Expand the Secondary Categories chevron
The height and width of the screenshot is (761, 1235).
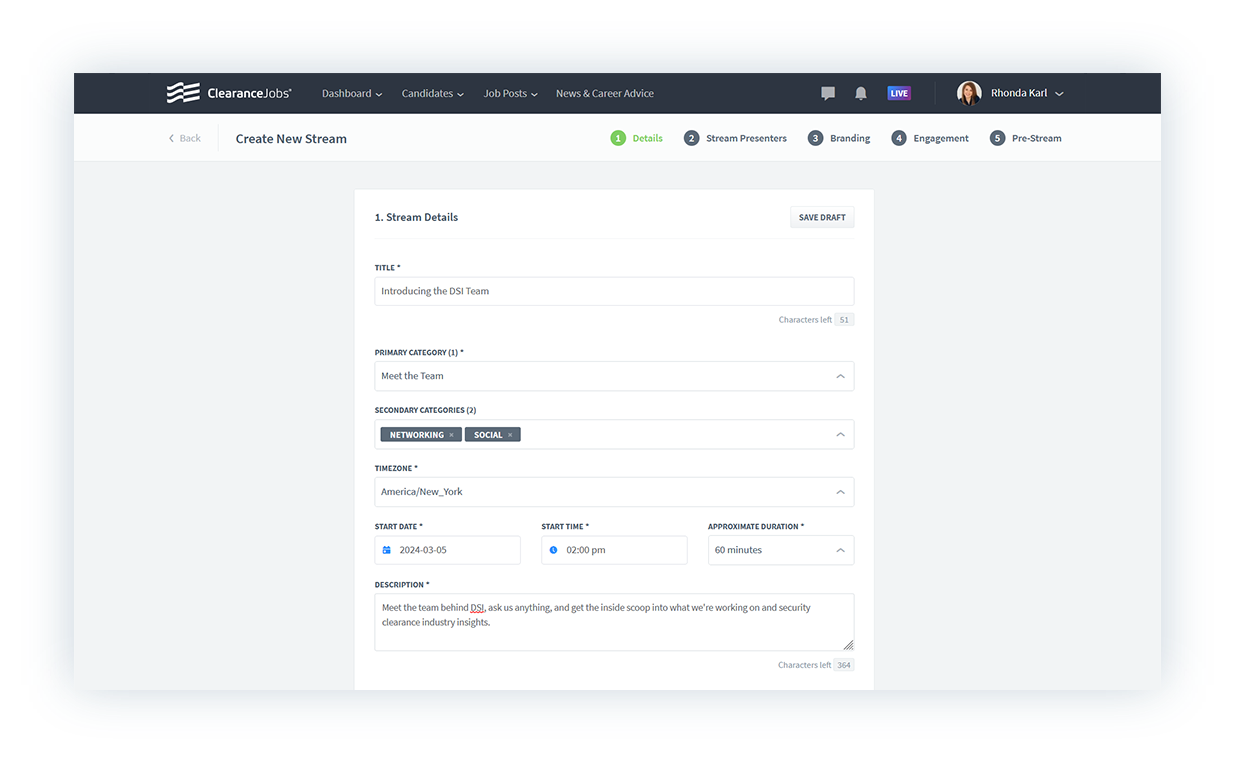click(840, 435)
